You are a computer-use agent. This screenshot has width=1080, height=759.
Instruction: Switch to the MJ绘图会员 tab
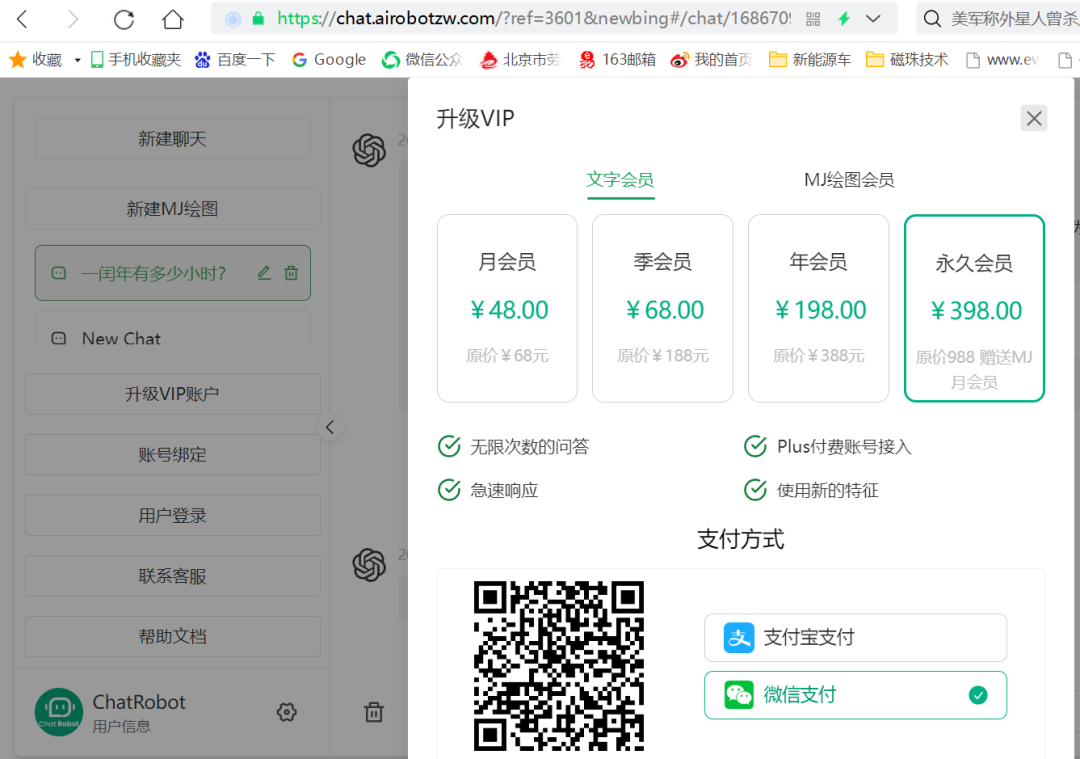[x=849, y=181]
